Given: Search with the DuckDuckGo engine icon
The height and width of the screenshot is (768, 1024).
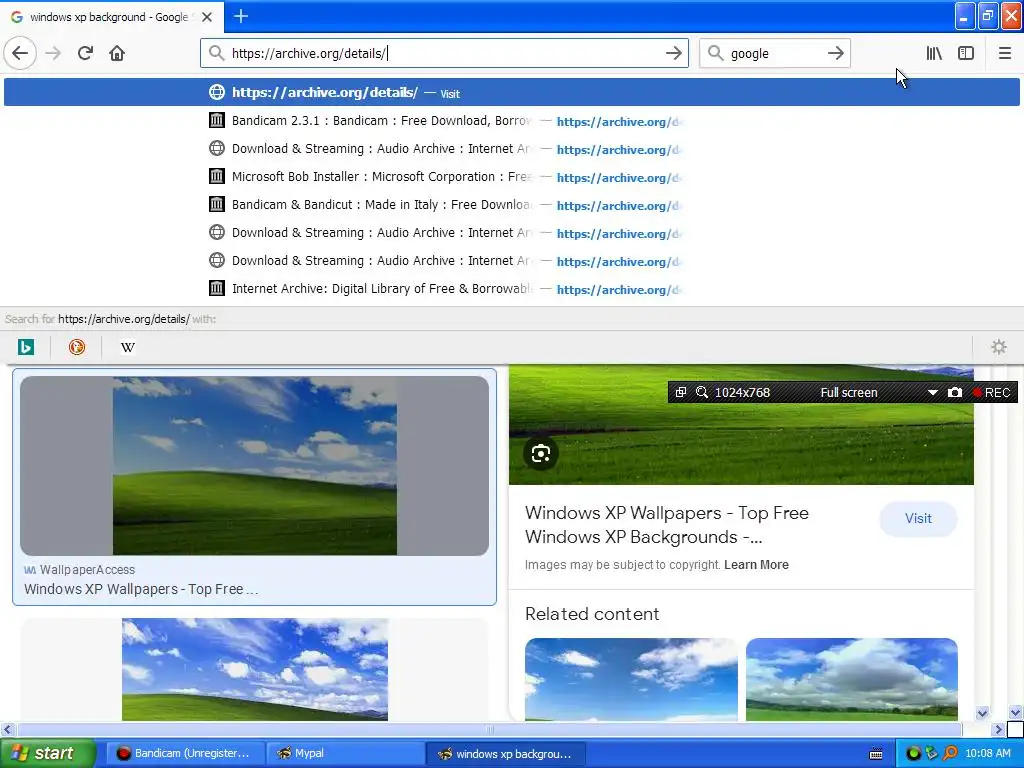Looking at the screenshot, I should [x=77, y=347].
